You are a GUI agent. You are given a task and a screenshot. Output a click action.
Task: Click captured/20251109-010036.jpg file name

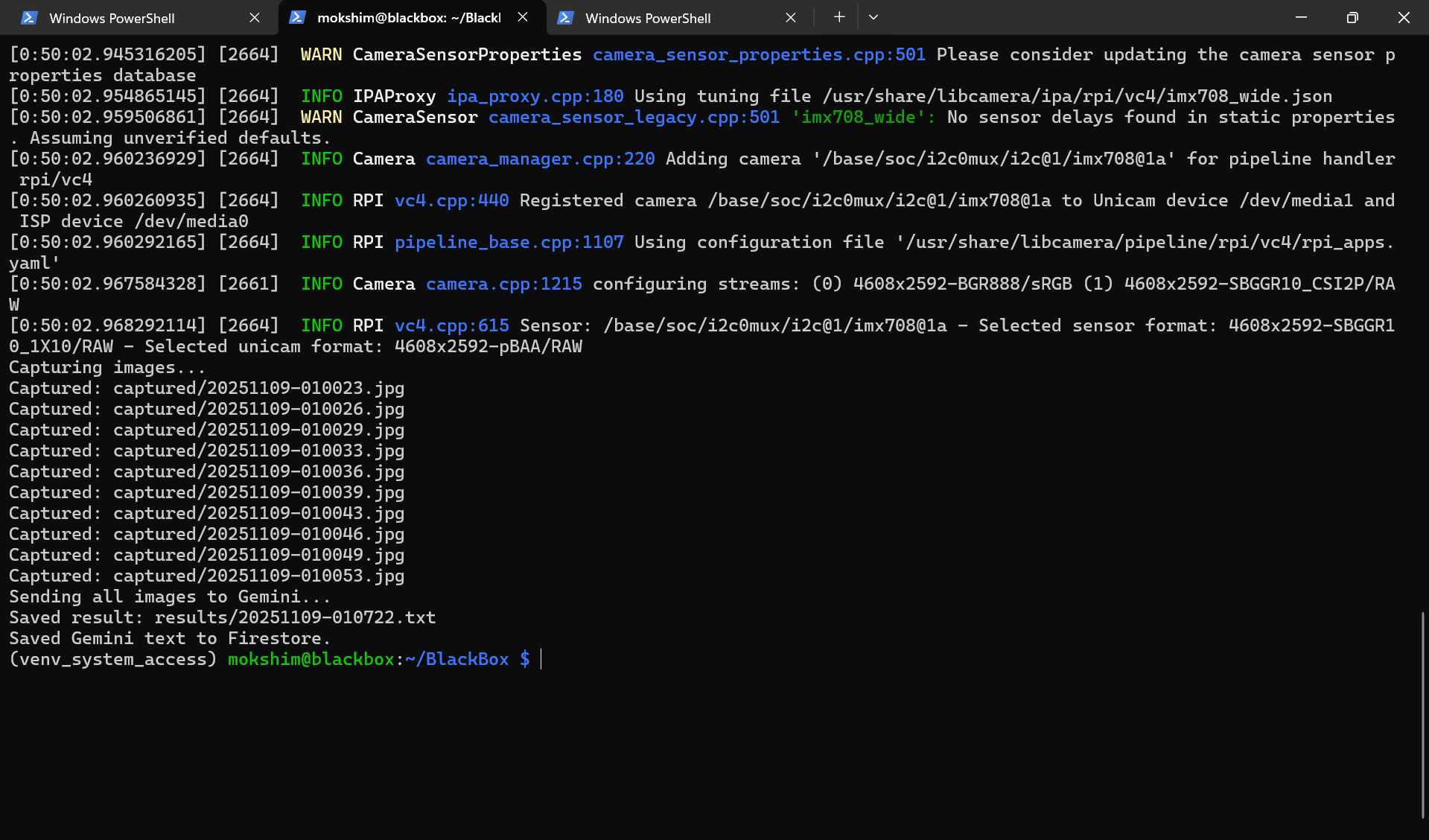(x=258, y=471)
